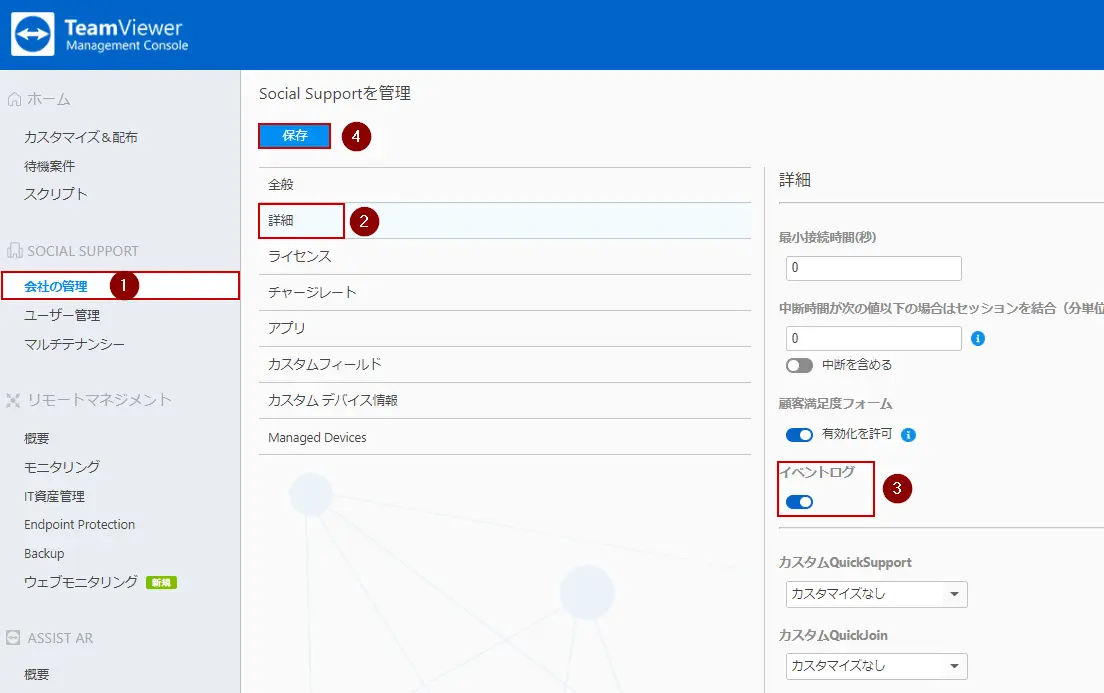Open 概要 under リモートマネジメント
The width and height of the screenshot is (1104, 693).
click(x=37, y=438)
